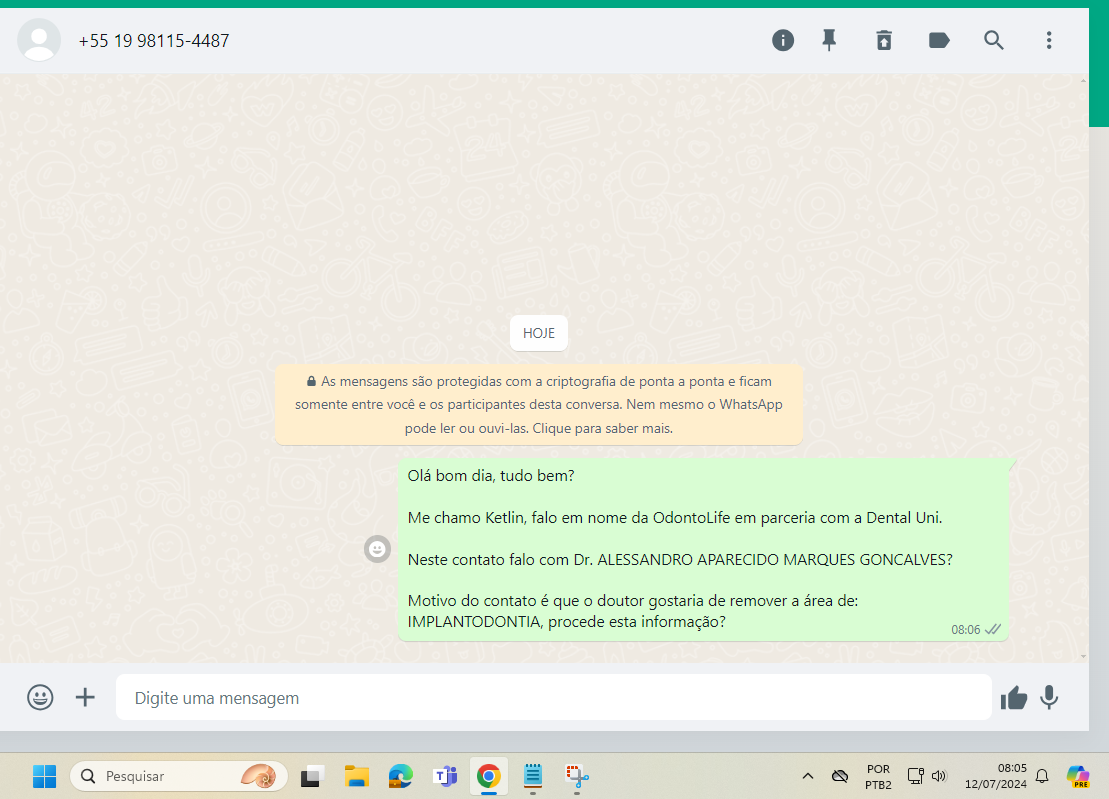The height and width of the screenshot is (799, 1109).
Task: Open Notepad app on taskbar
Action: pyautogui.click(x=533, y=776)
